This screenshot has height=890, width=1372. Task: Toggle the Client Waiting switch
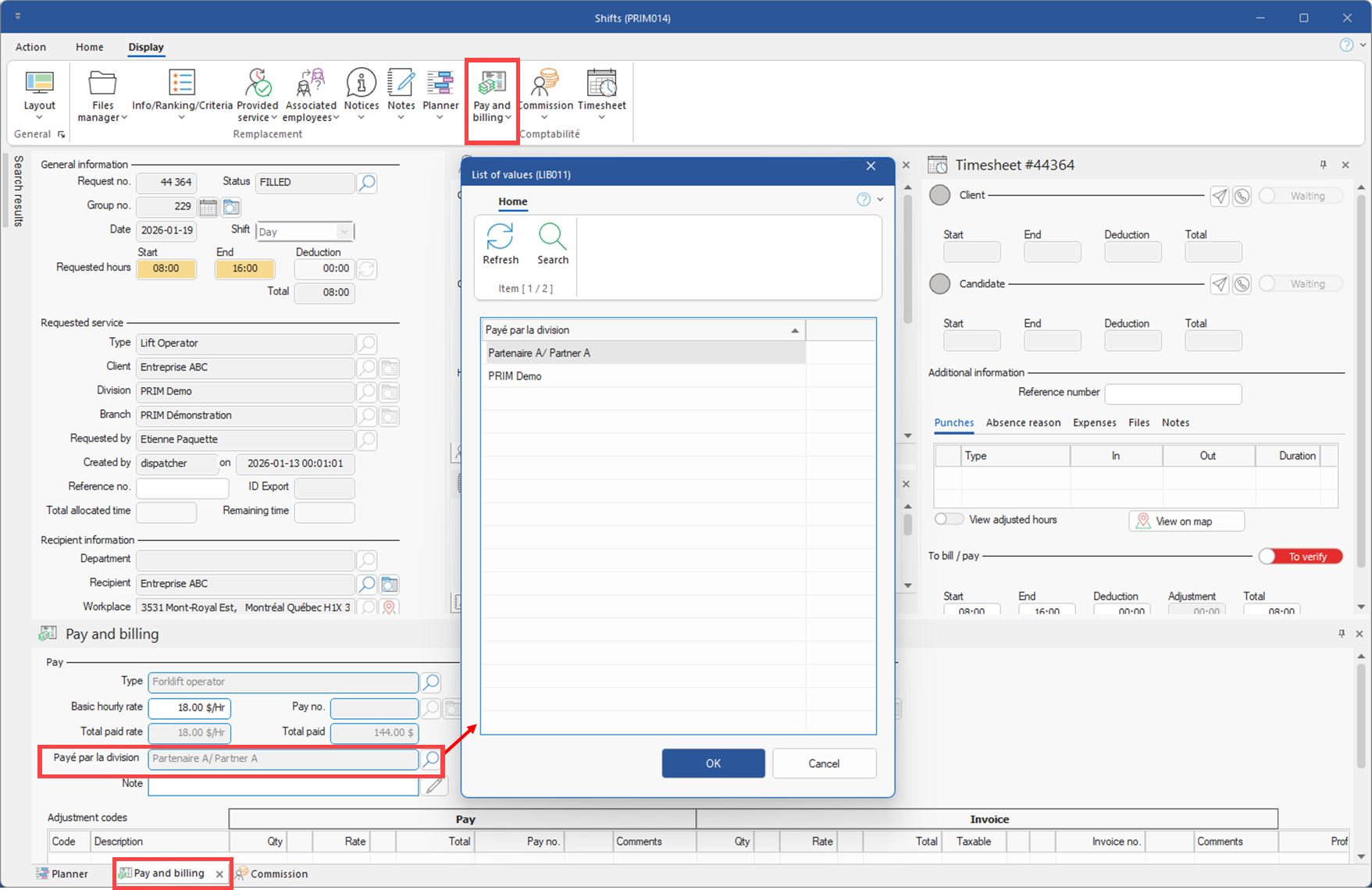point(1300,196)
